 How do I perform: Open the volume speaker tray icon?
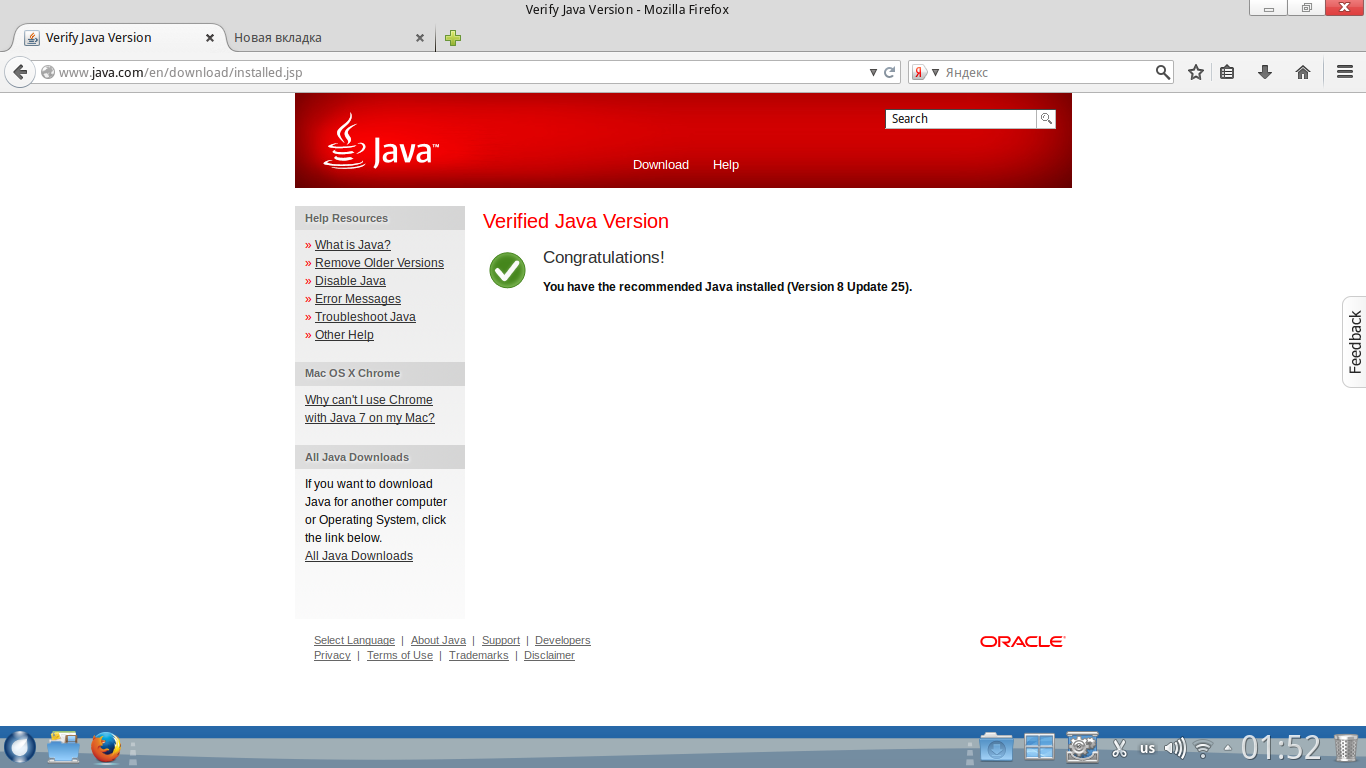click(1175, 748)
